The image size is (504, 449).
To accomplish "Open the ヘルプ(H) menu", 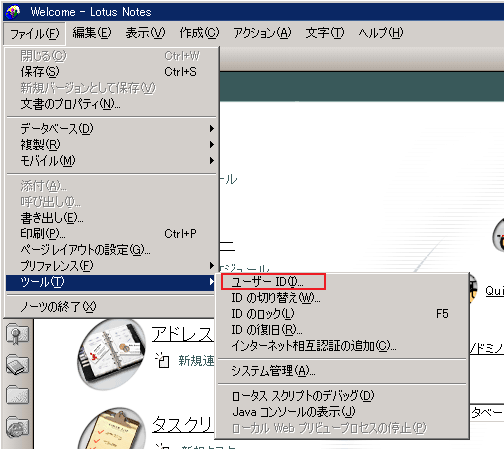I will point(381,33).
